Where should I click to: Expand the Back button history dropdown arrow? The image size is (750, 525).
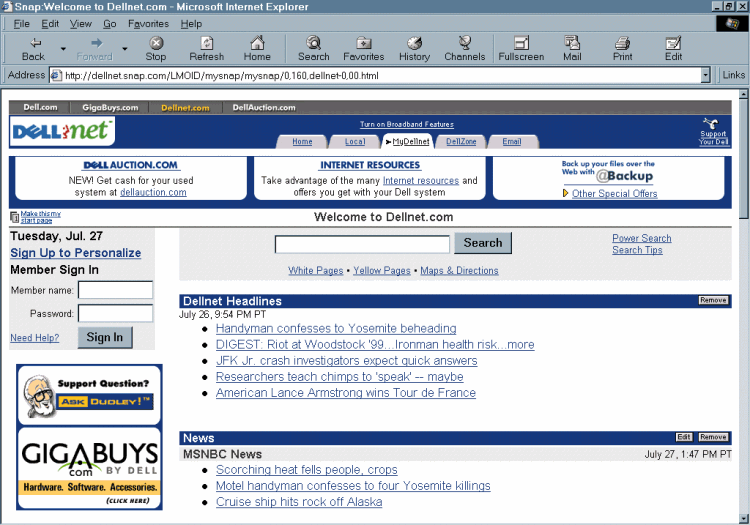(63, 48)
